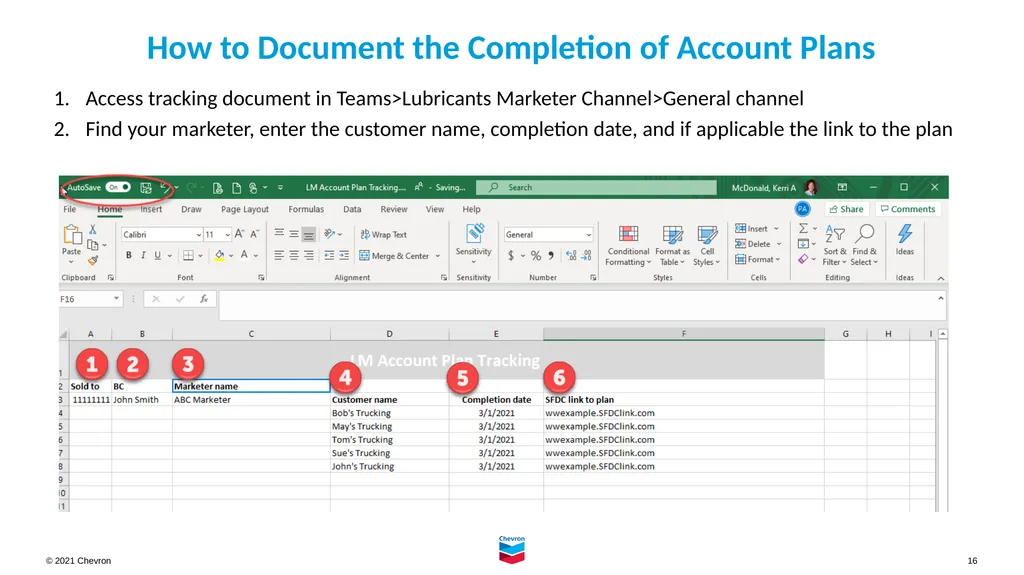Click Merge & Center button
The width and height of the screenshot is (1024, 575).
point(394,255)
